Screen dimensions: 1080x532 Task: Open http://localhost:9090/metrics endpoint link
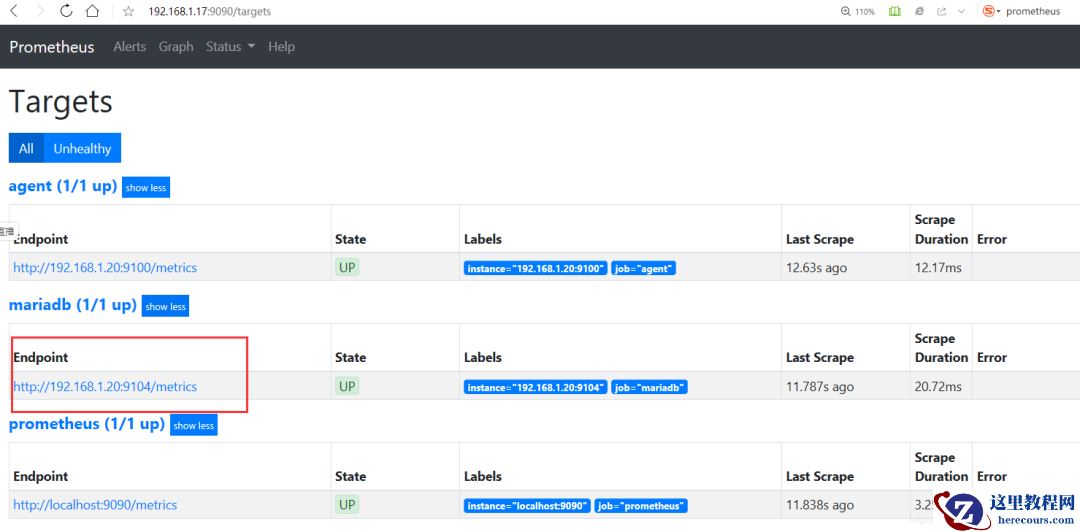[x=95, y=505]
